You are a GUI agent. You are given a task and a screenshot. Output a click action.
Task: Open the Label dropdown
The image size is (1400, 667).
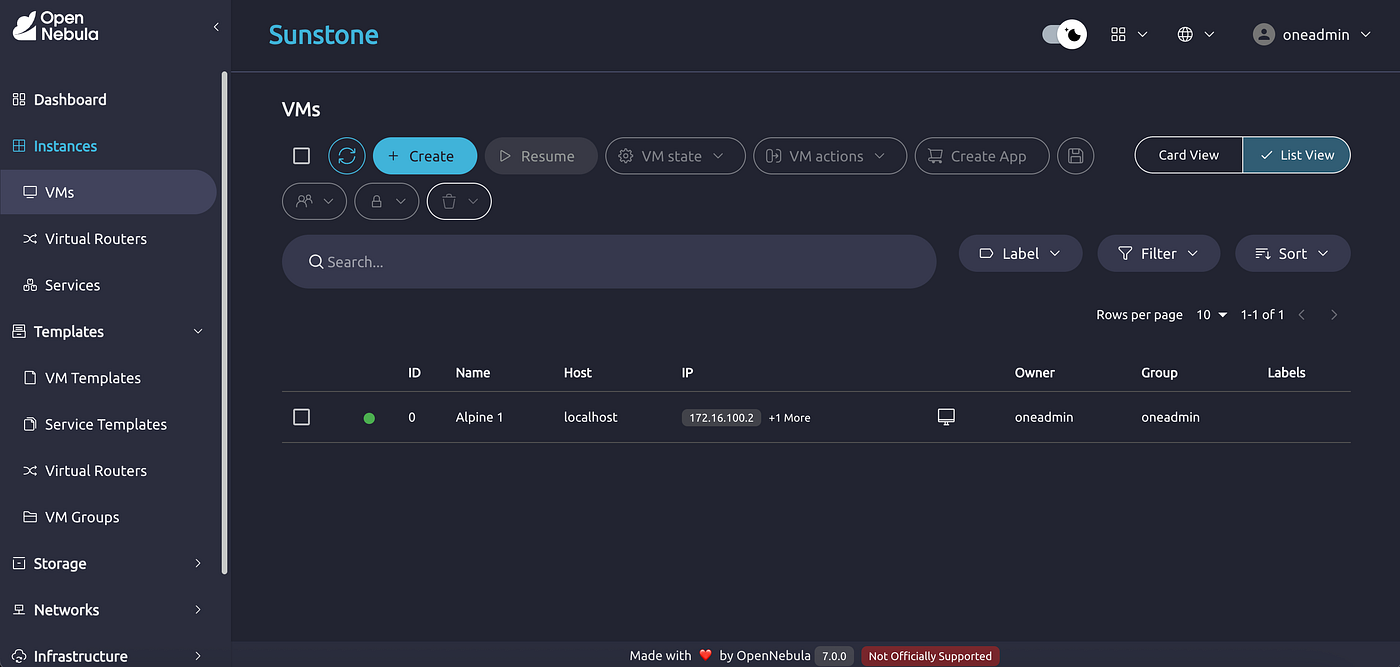click(x=1020, y=253)
